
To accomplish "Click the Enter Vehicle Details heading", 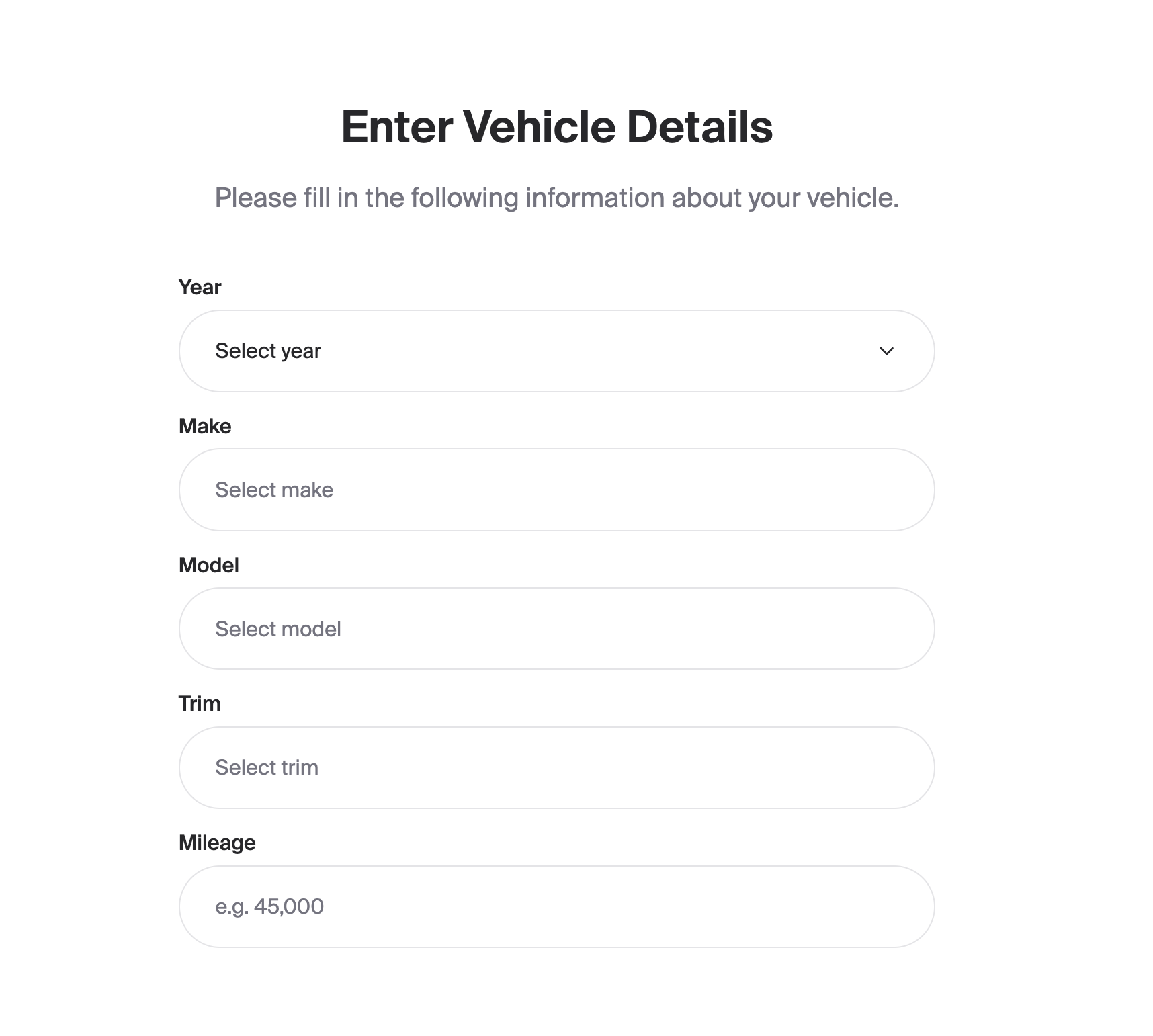I will point(557,126).
